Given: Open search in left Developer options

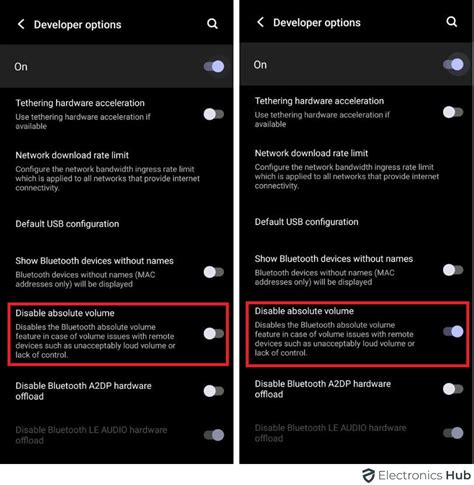Looking at the screenshot, I should [212, 24].
